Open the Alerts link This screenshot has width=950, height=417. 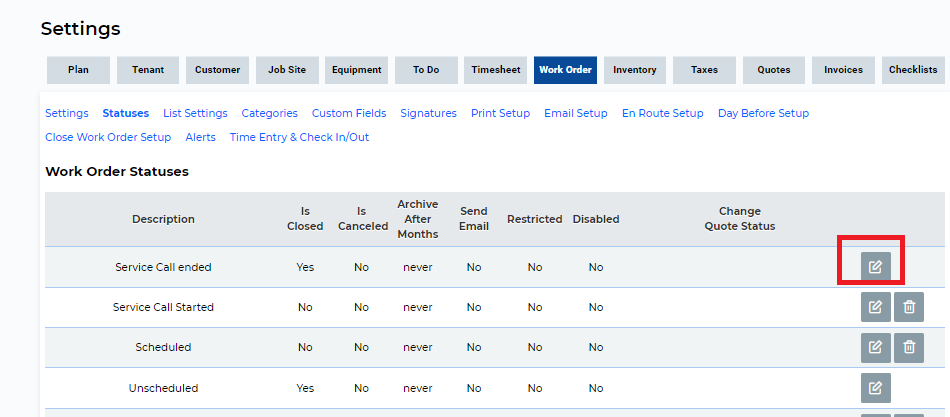[x=201, y=138]
